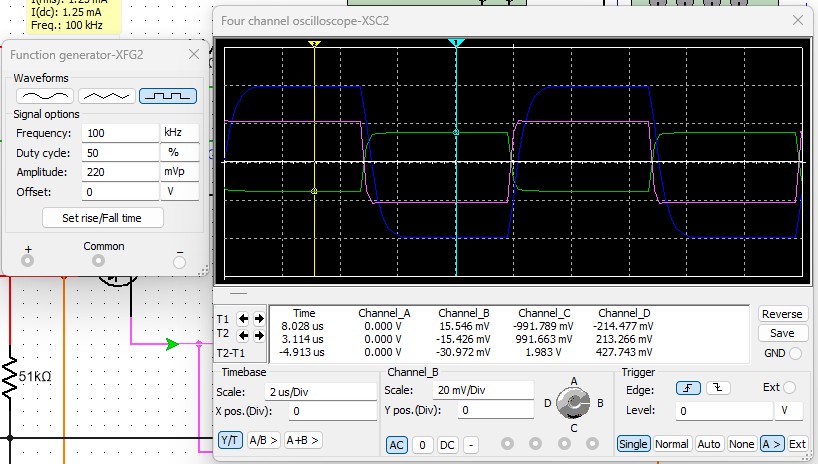This screenshot has height=464, width=818.
Task: Open trigger source A dropdown
Action: click(771, 444)
